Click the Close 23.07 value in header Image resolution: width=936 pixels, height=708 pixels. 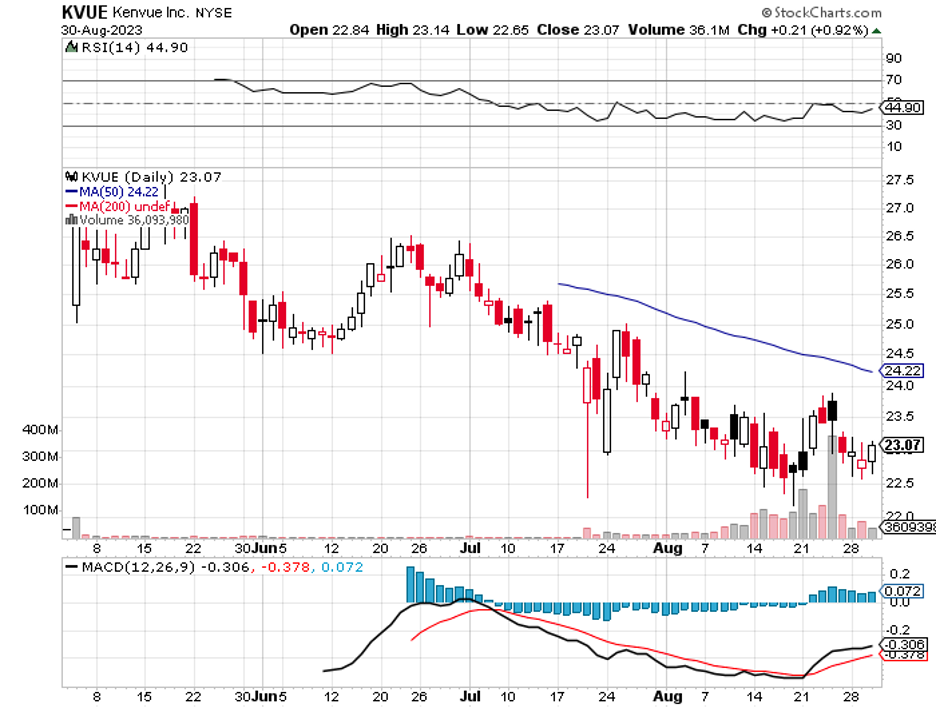(x=578, y=30)
